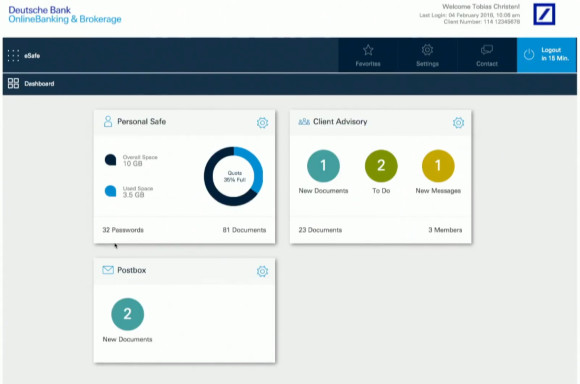Open Personal Safe card settings gear
Screen dimensions: 580x384
pyautogui.click(x=262, y=122)
